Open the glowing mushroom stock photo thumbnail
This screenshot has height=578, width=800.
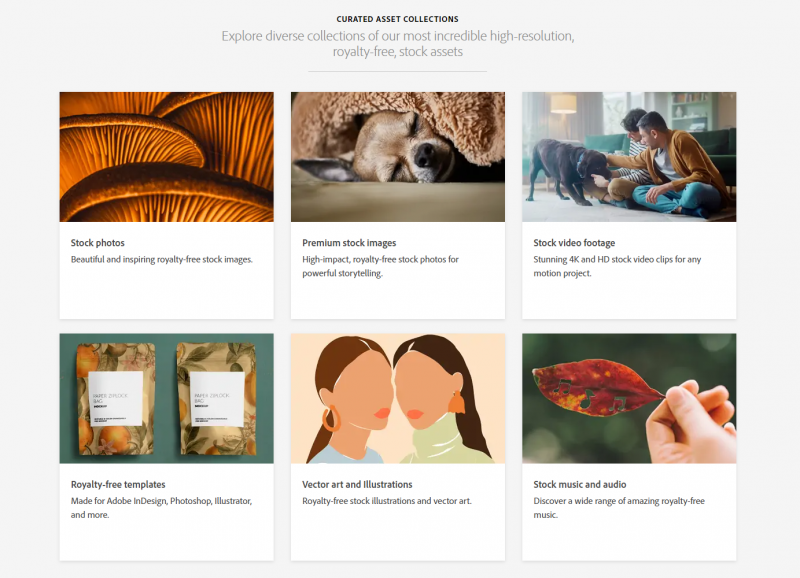(166, 157)
